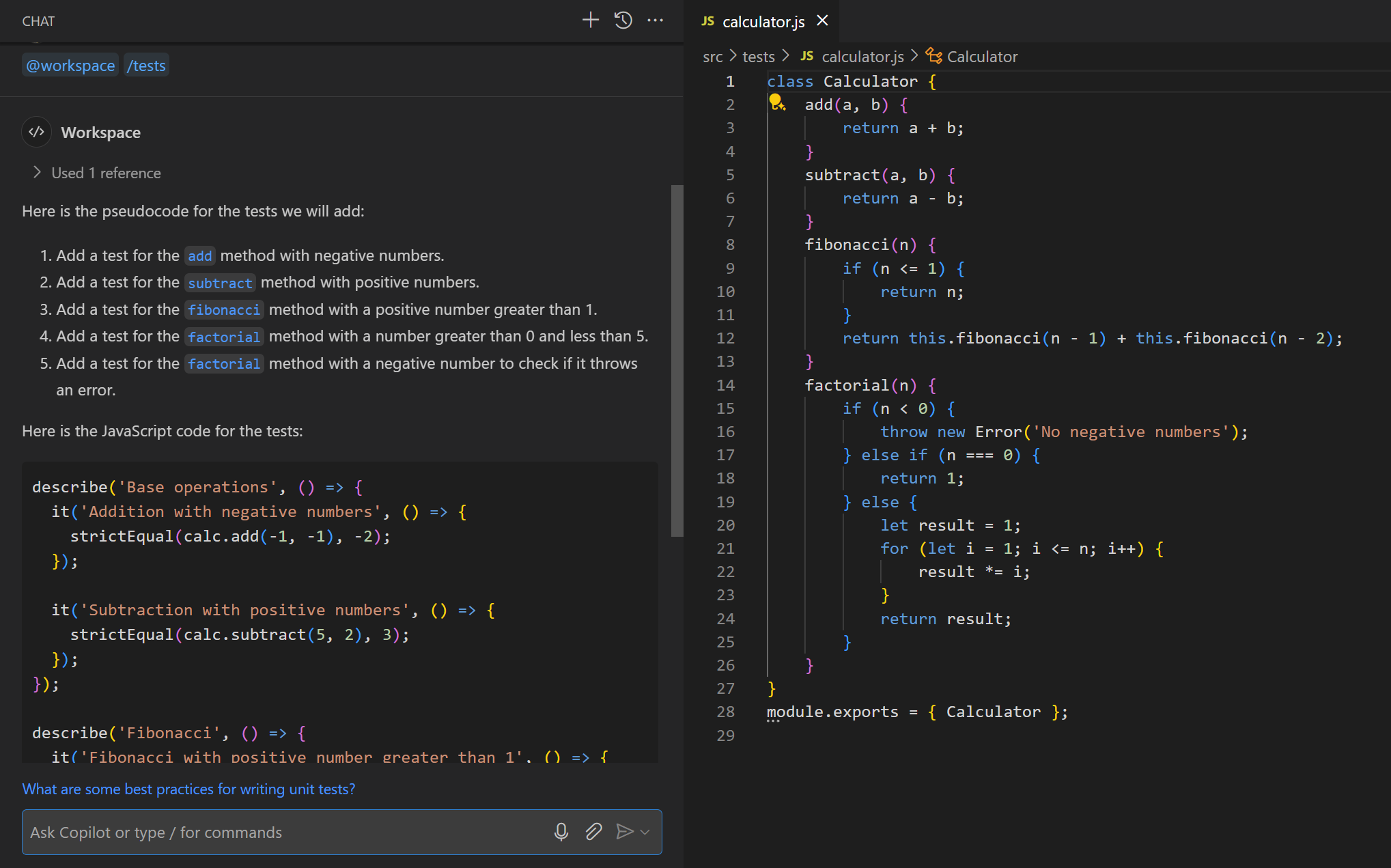
Task: Close the calculator.js editor tab
Action: point(822,20)
